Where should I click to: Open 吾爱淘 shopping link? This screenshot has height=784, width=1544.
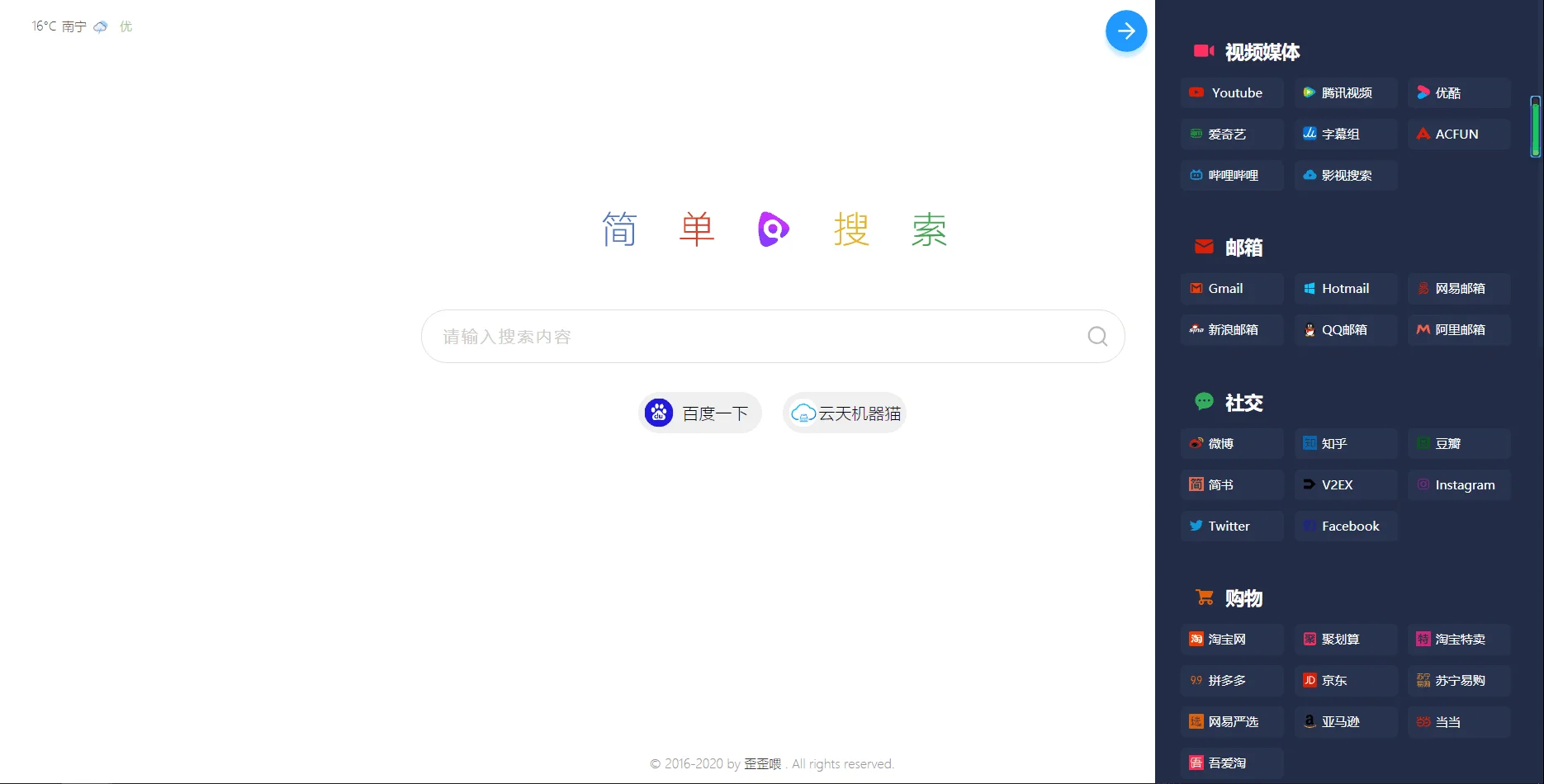click(x=1232, y=763)
